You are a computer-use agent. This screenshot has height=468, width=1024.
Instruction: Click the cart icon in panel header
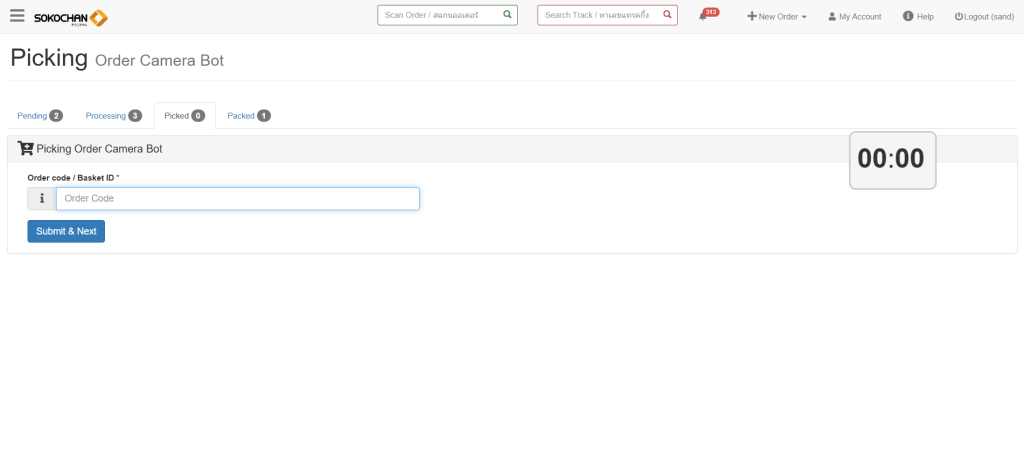click(26, 149)
